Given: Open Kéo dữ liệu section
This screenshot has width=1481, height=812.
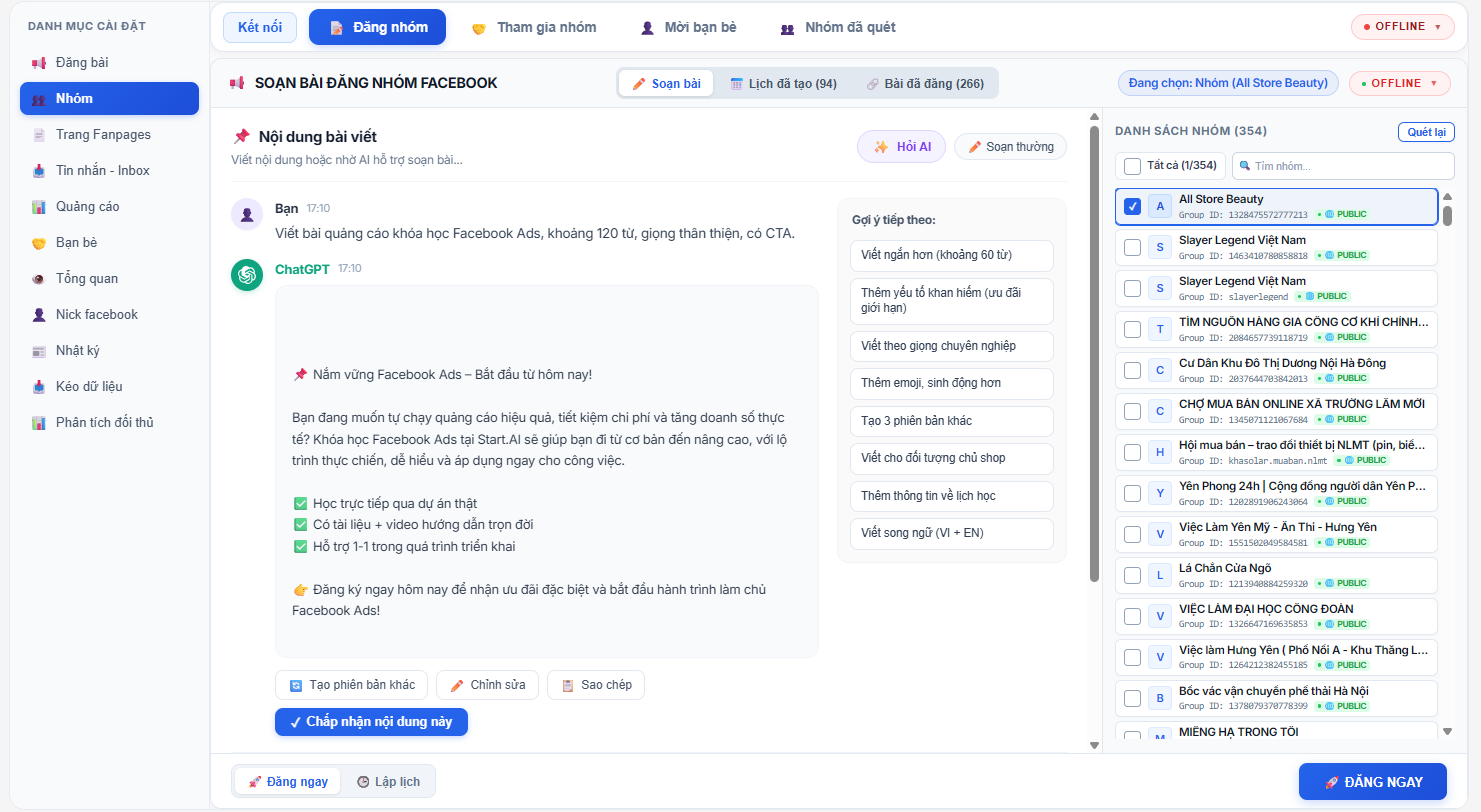Looking at the screenshot, I should (x=109, y=387).
